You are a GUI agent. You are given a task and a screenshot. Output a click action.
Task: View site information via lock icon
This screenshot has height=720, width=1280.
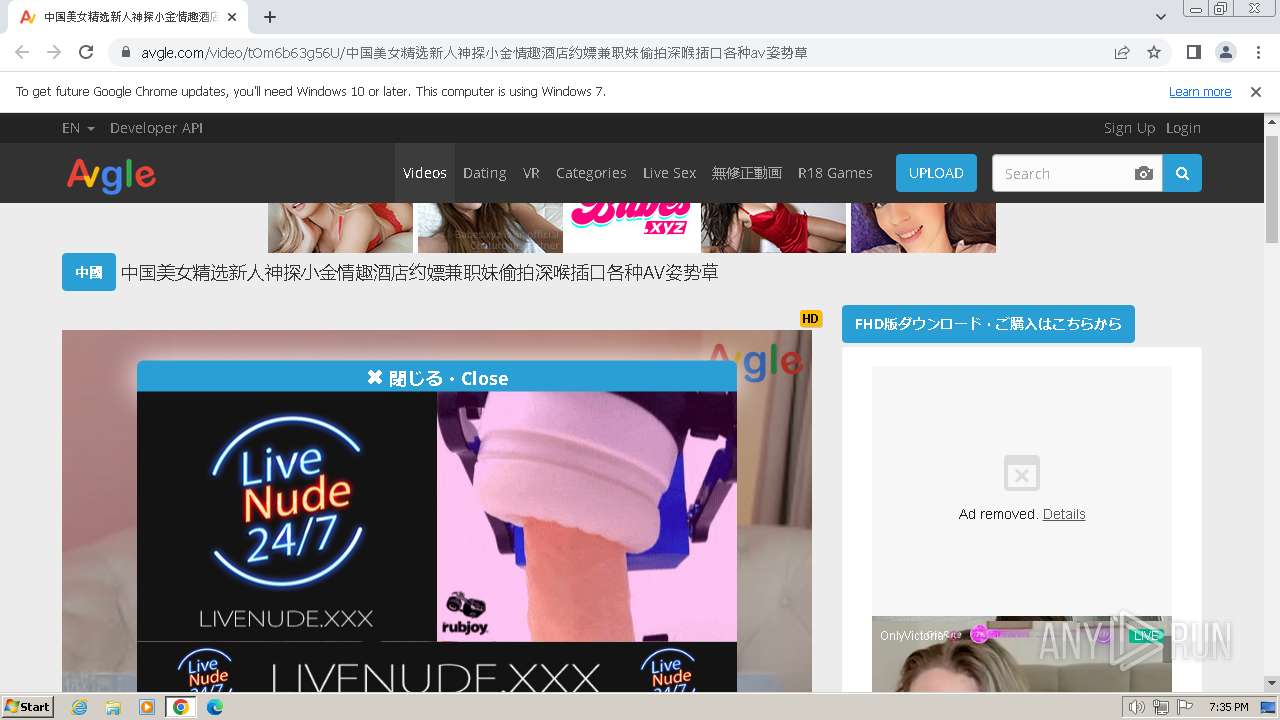[125, 53]
